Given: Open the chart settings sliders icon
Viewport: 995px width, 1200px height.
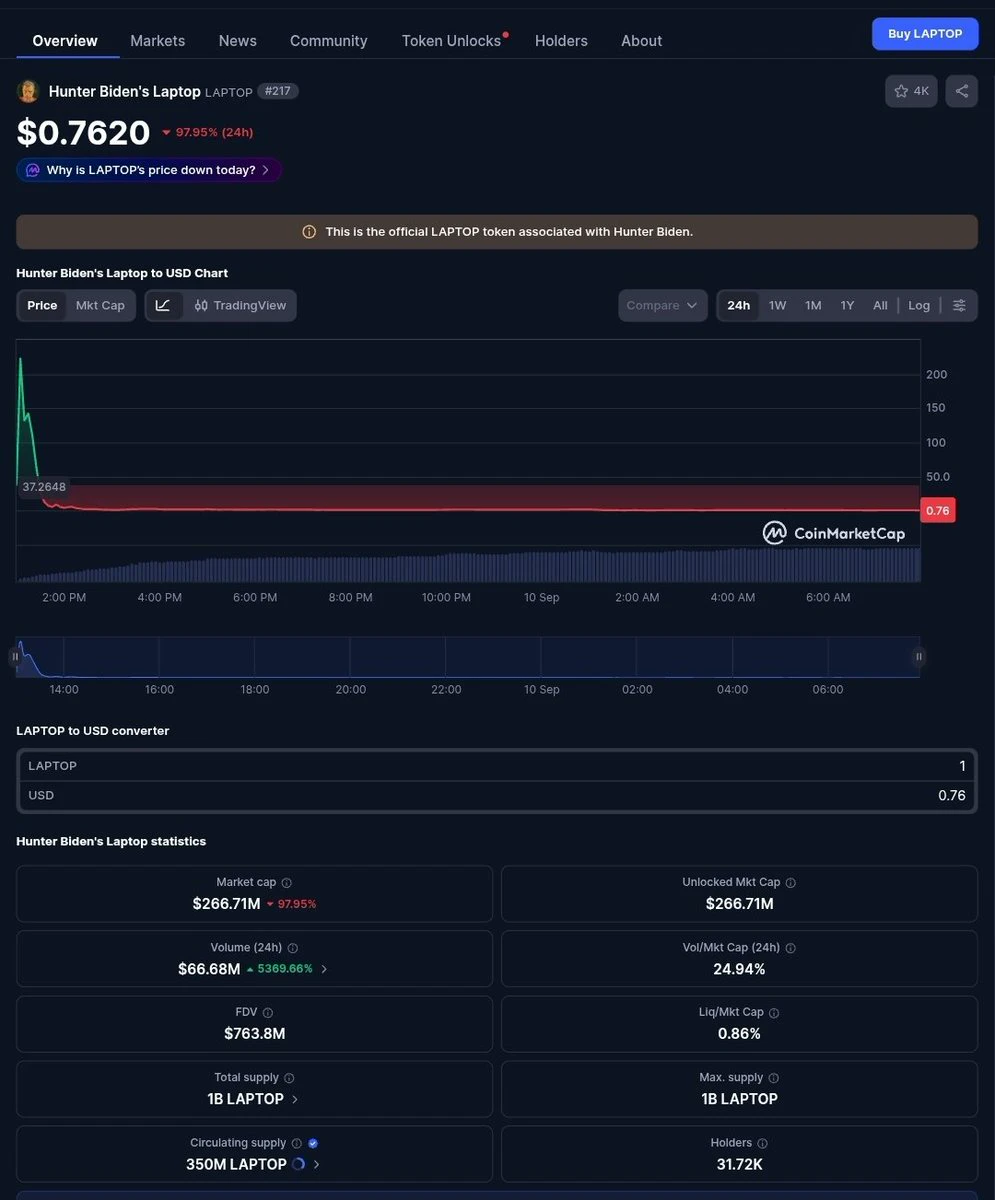Looking at the screenshot, I should pos(959,305).
